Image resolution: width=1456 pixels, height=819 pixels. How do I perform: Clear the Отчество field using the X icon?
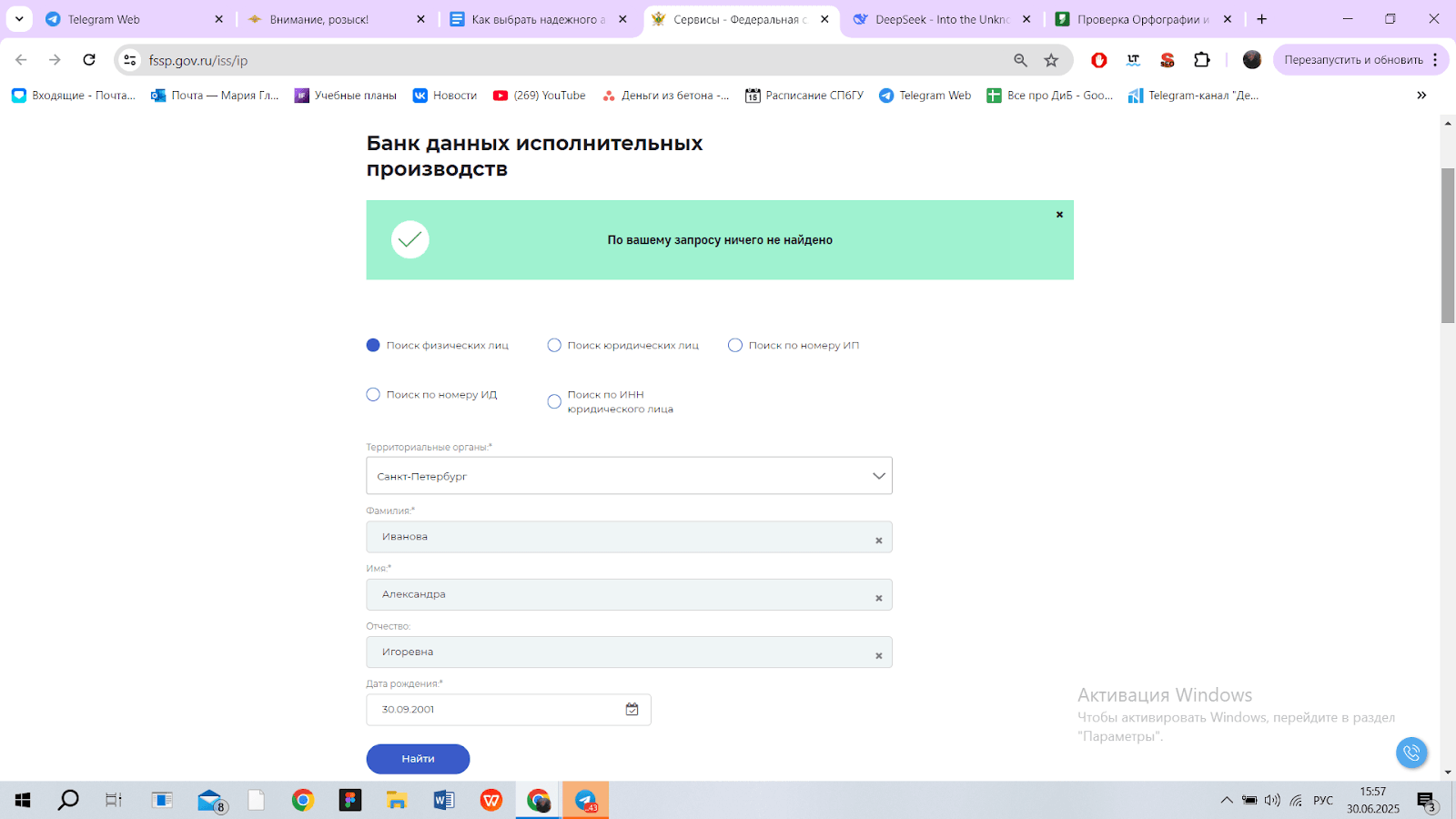pos(878,656)
